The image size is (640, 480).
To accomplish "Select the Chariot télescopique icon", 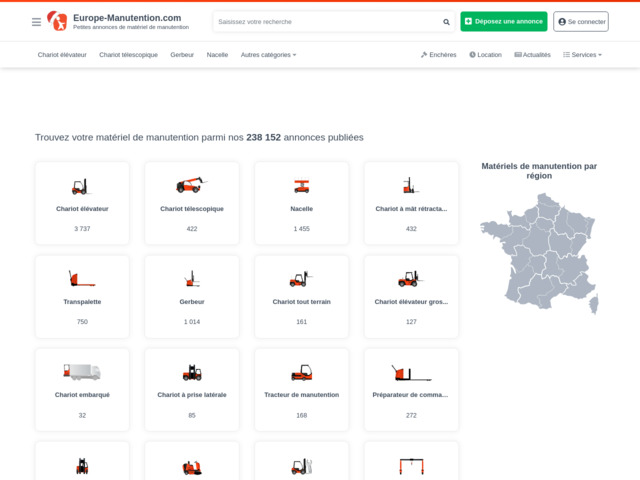I will (190, 185).
